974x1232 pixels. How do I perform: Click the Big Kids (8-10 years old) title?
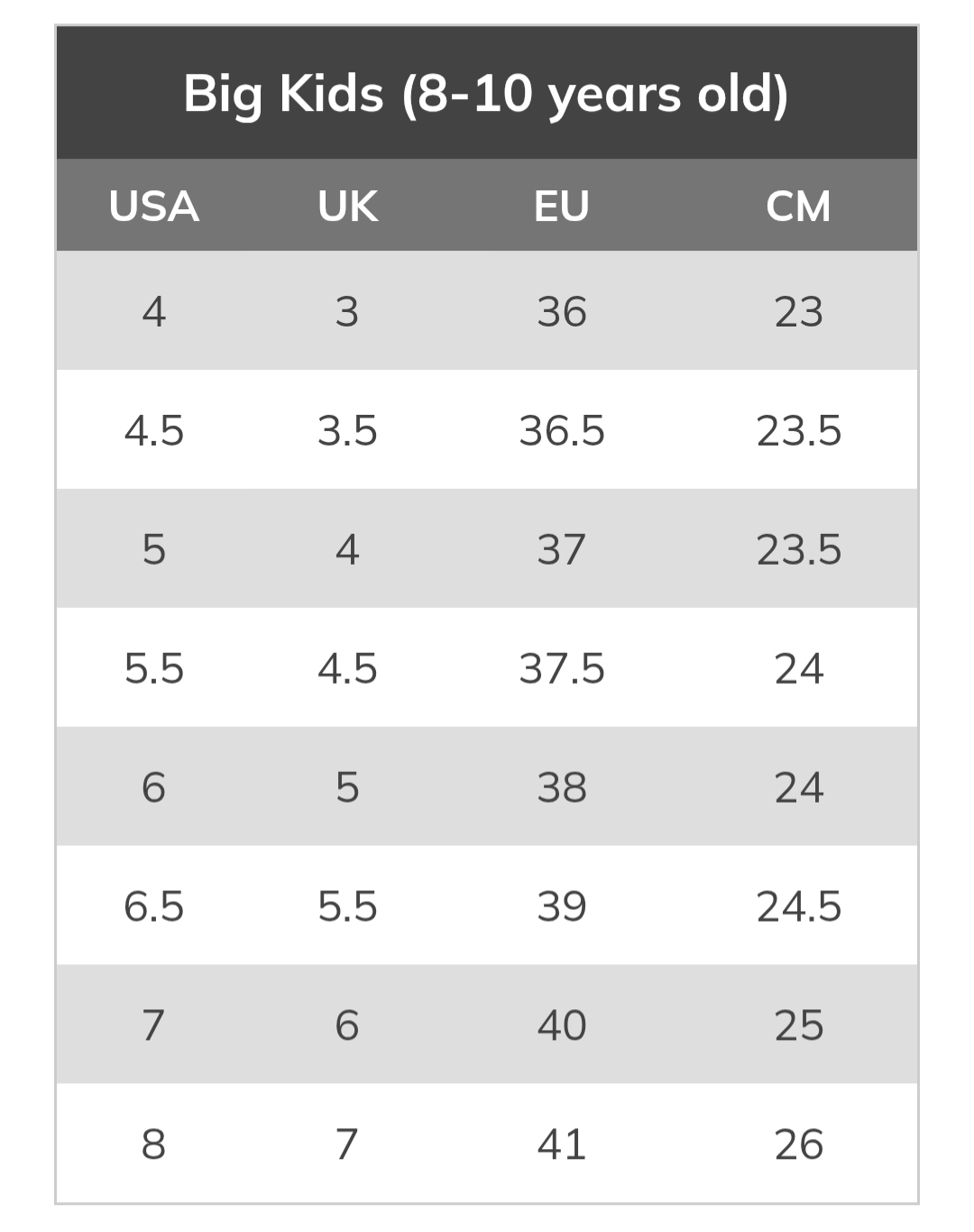(486, 93)
